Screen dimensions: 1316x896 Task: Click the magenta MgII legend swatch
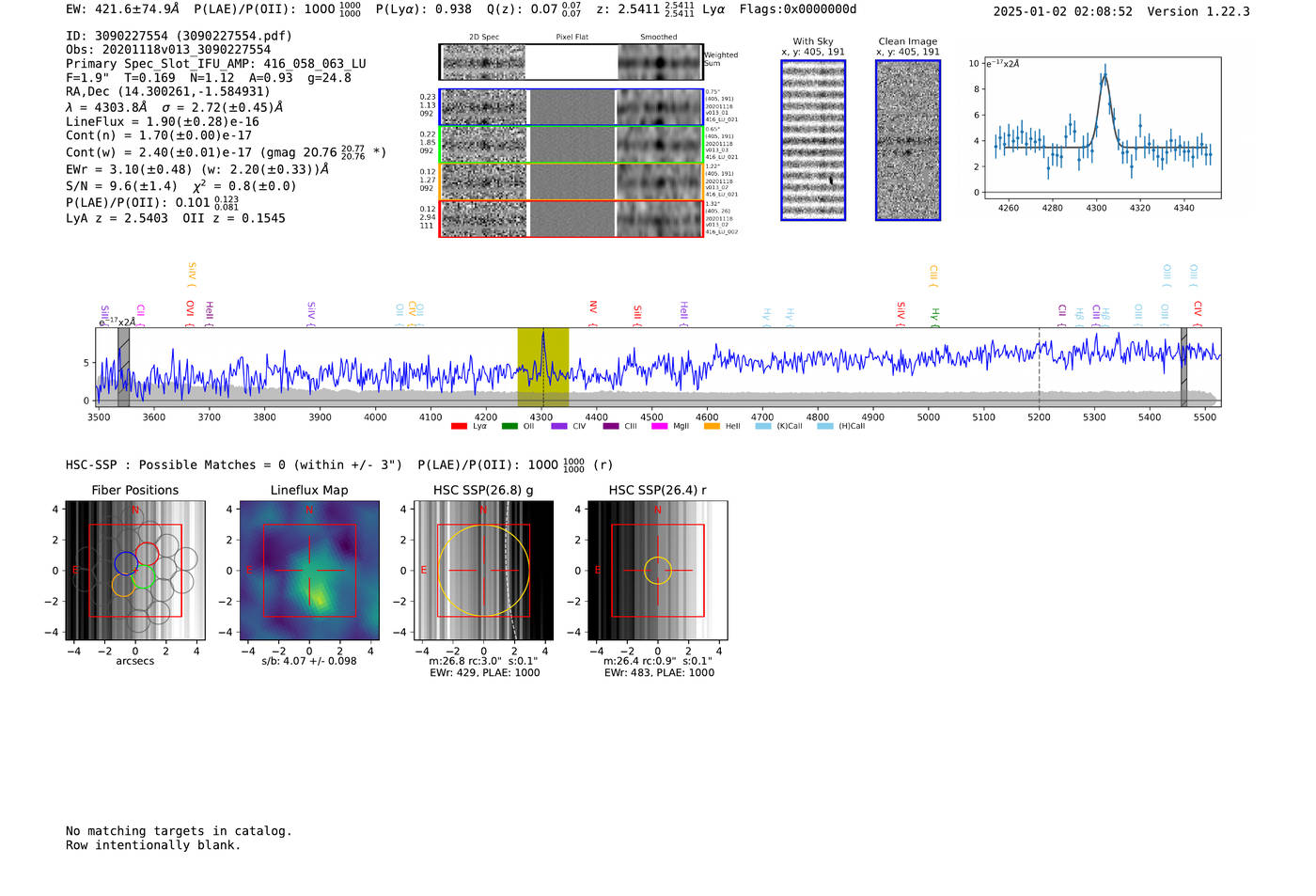click(x=659, y=426)
